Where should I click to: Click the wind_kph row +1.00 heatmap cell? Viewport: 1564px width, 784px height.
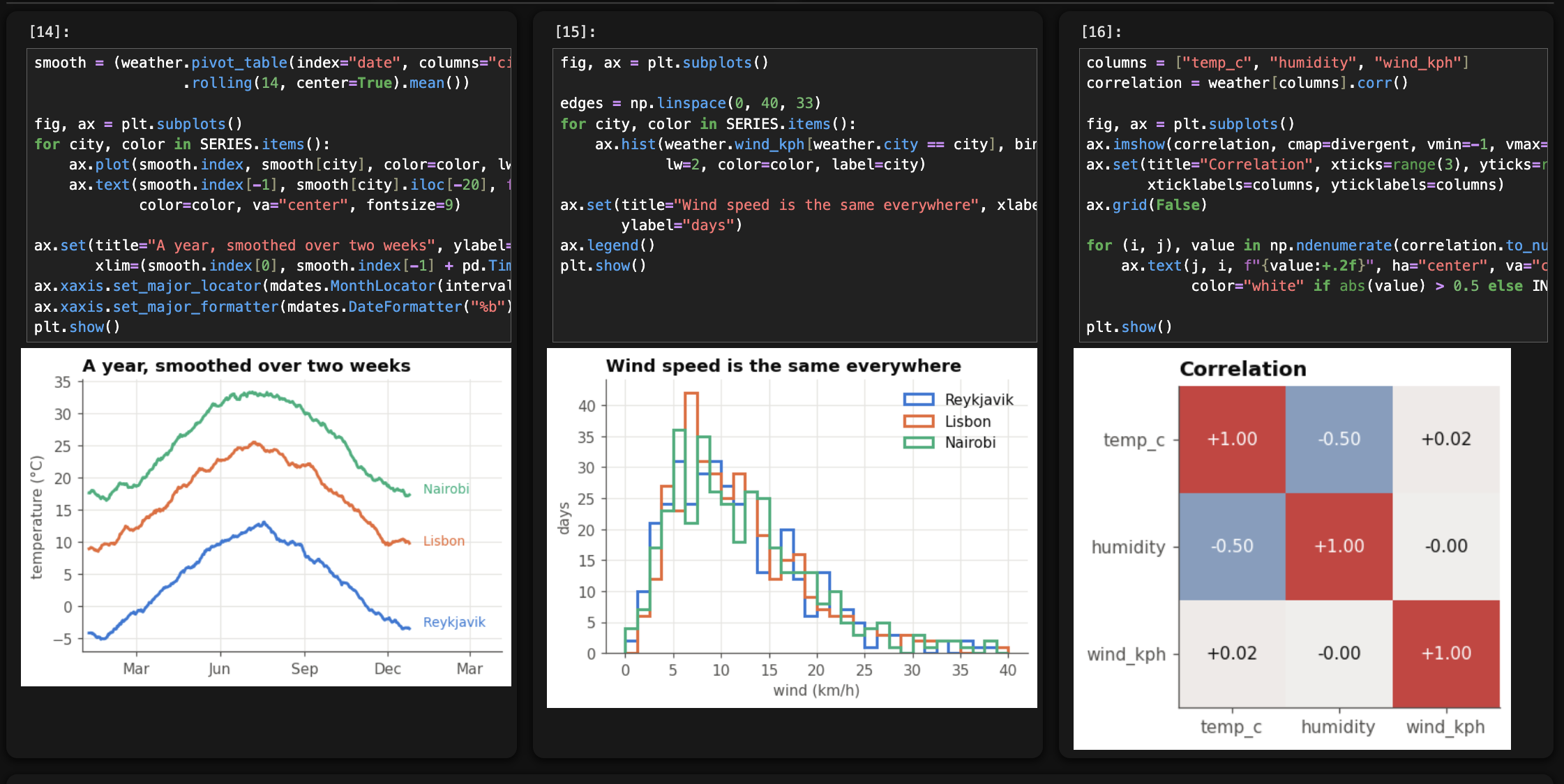tap(1446, 654)
